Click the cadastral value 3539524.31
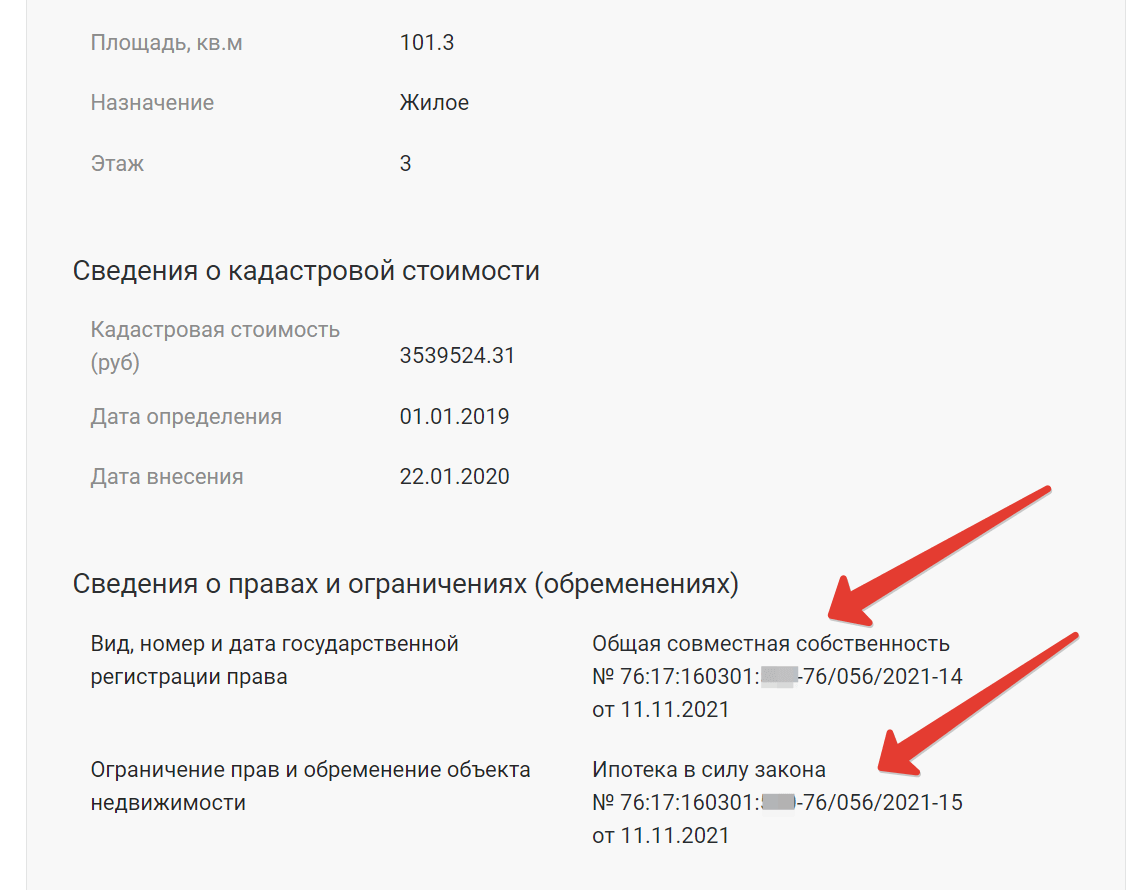The image size is (1140, 890). (457, 356)
